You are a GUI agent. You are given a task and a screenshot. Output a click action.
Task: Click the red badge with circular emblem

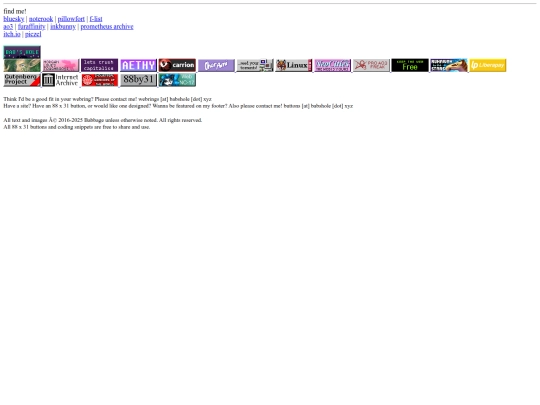point(100,80)
